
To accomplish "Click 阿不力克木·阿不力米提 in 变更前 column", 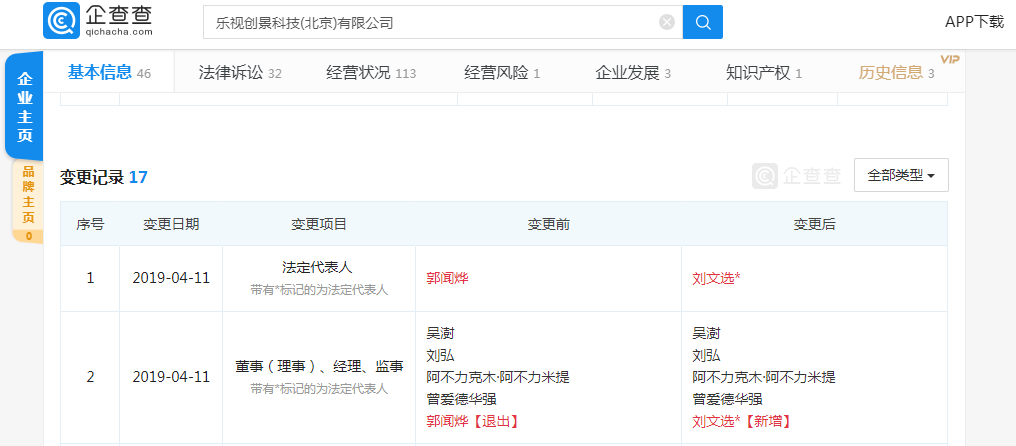I will pos(498,377).
